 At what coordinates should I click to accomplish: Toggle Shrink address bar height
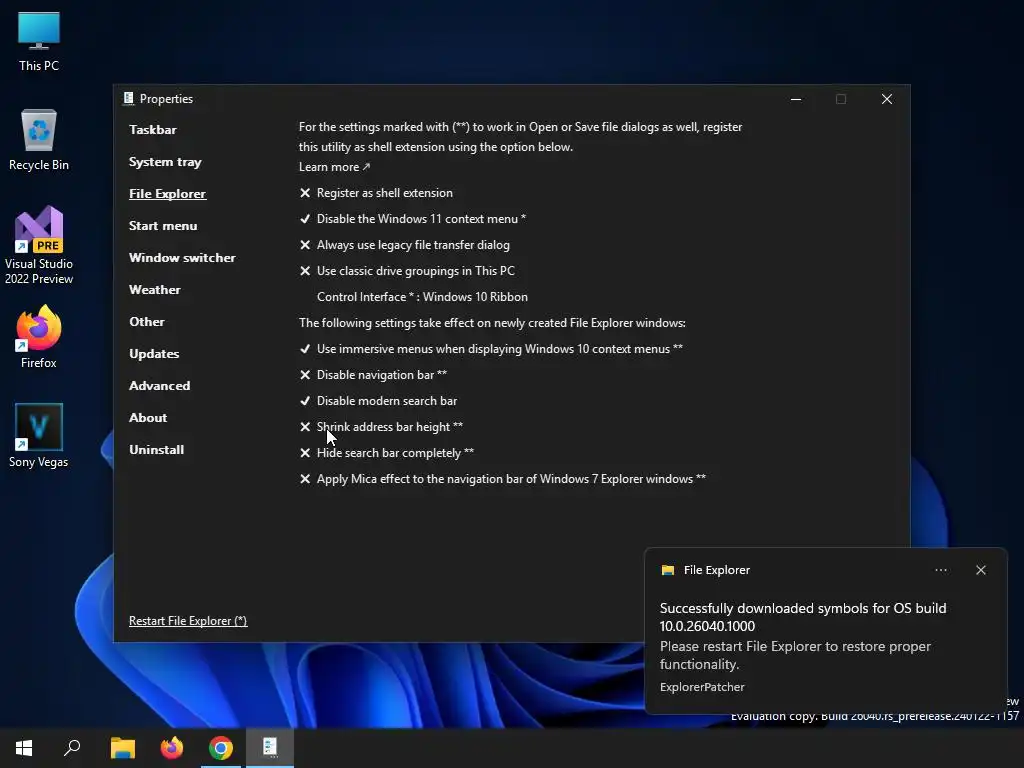(x=381, y=427)
